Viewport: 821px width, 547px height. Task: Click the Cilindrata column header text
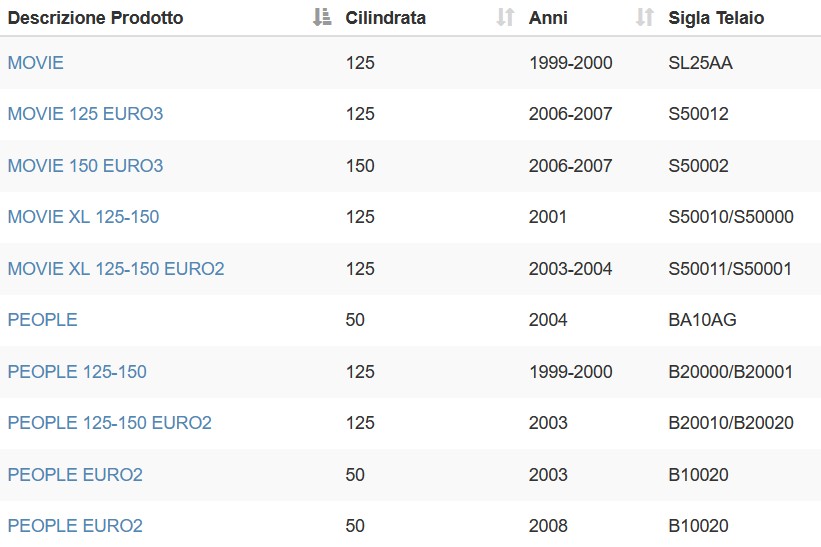(x=385, y=18)
